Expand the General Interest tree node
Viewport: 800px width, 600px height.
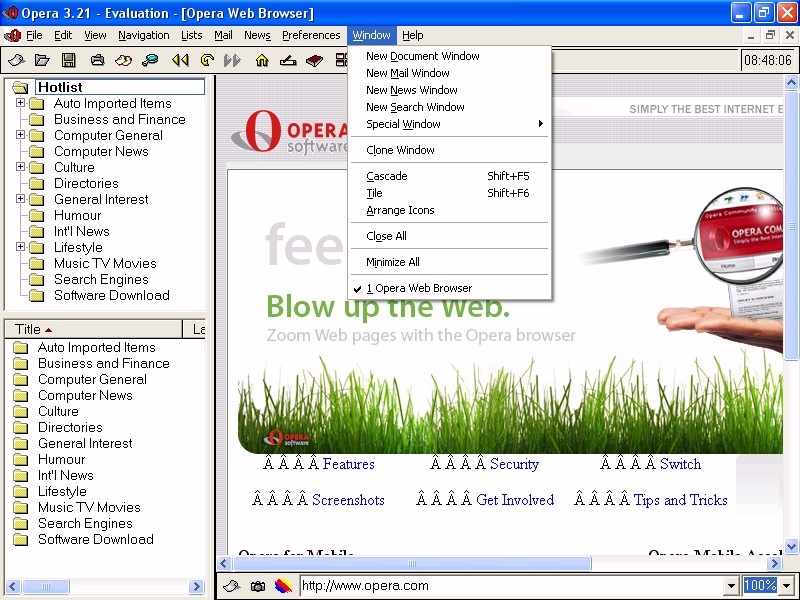point(20,198)
